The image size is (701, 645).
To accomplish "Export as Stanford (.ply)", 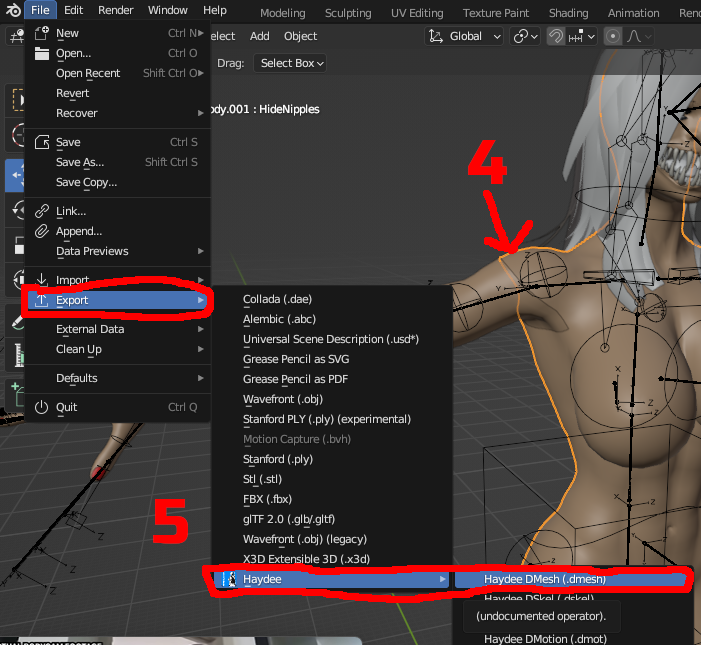I will [332, 459].
